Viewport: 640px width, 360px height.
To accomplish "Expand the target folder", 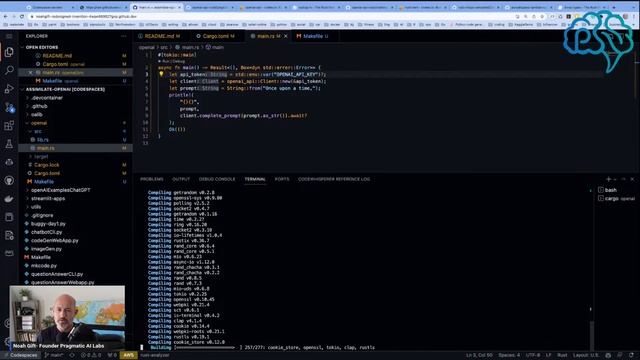I will point(41,156).
